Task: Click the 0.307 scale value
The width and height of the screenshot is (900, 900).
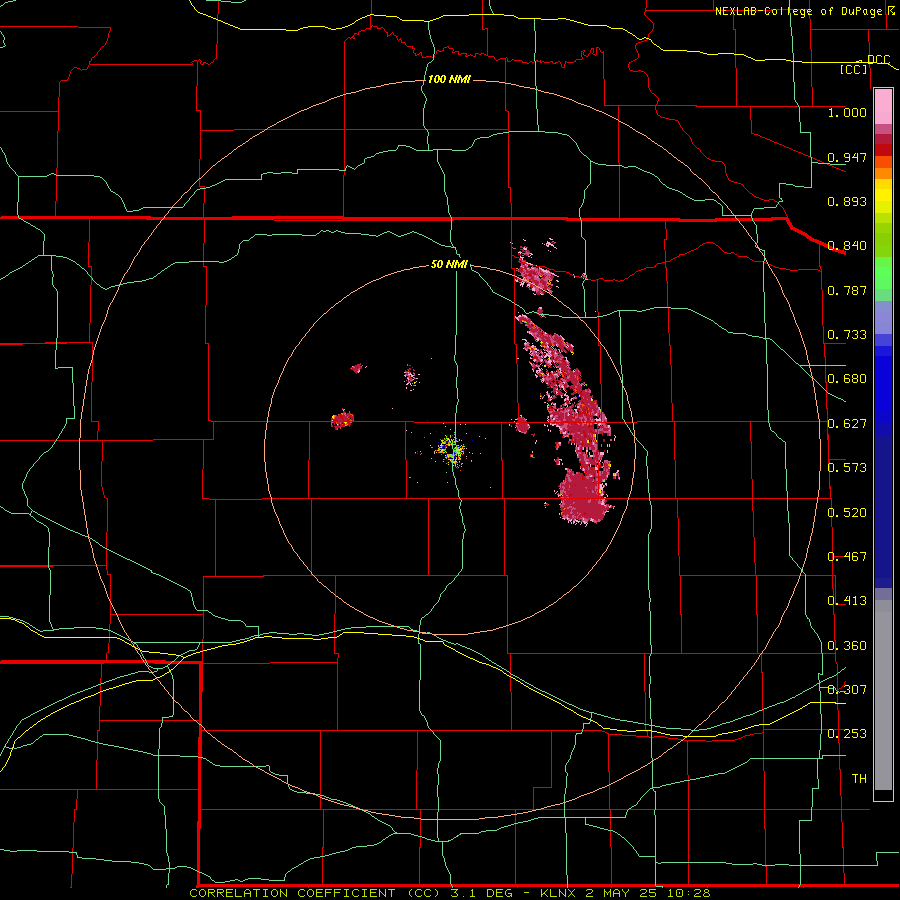Action: tap(847, 689)
